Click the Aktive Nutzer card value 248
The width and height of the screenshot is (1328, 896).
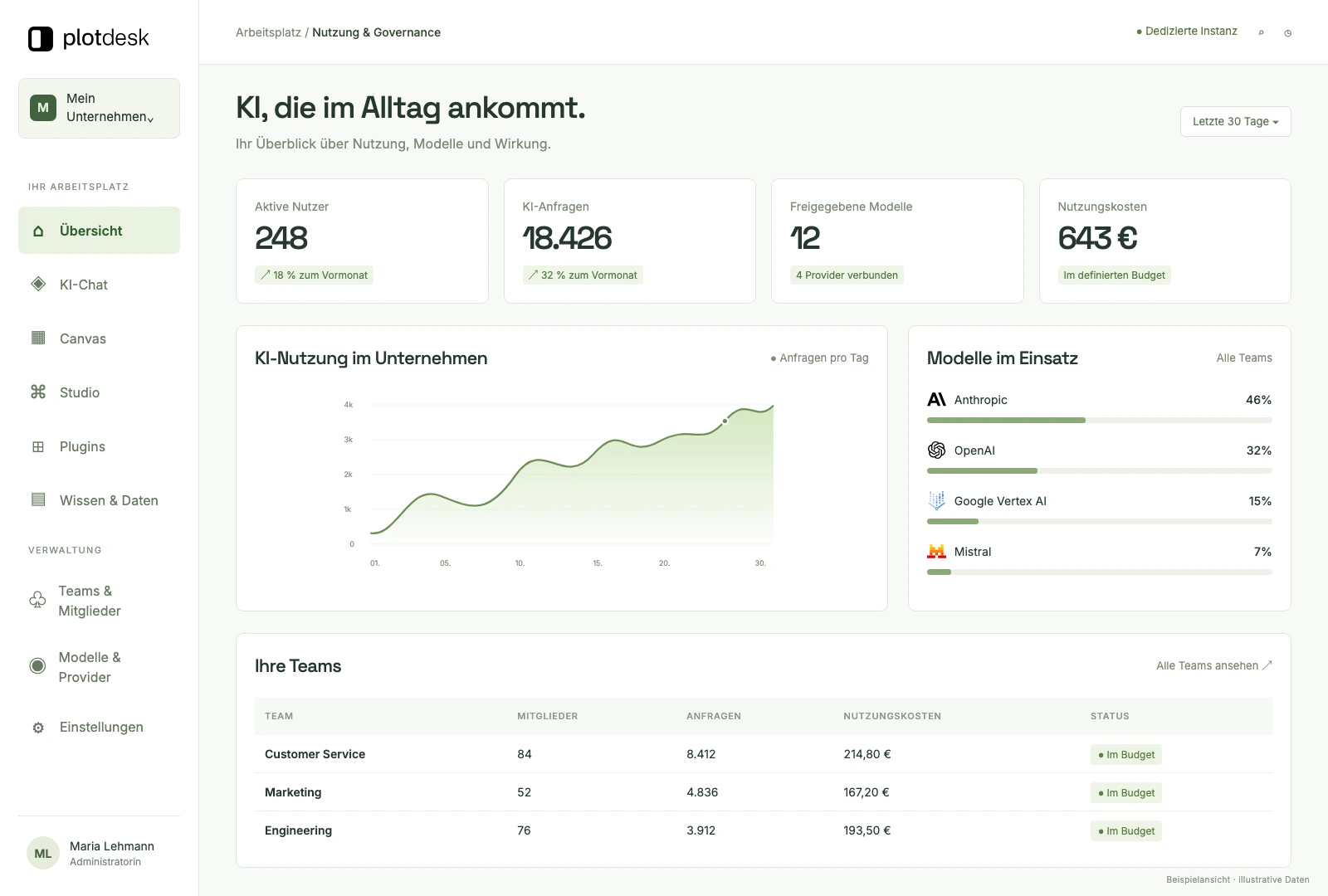281,238
